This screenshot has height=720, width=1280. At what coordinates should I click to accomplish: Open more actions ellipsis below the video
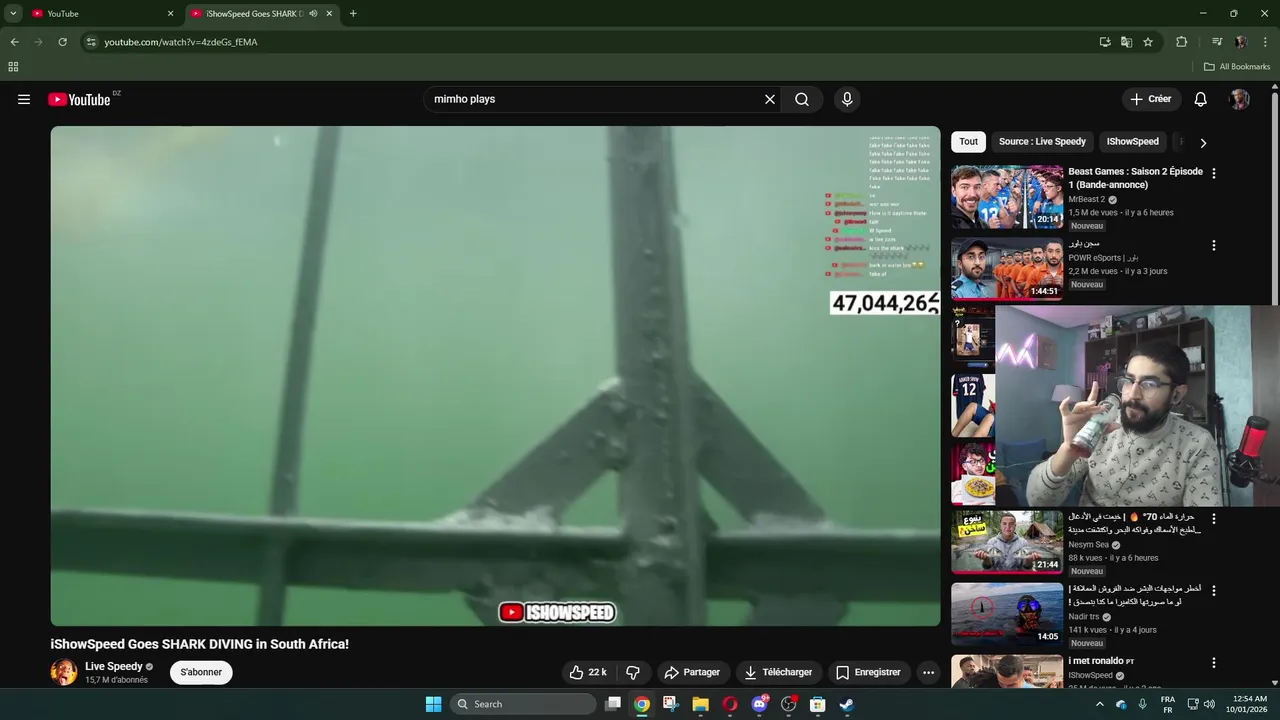(x=928, y=672)
